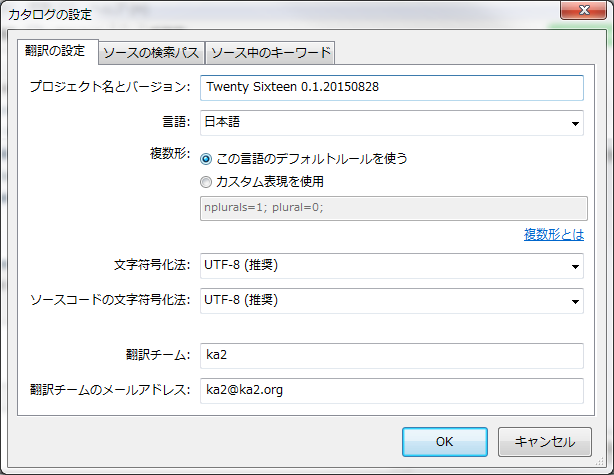This screenshot has width=614, height=475.
Task: Select the 翻訳の設定 tab
Action: click(x=56, y=51)
